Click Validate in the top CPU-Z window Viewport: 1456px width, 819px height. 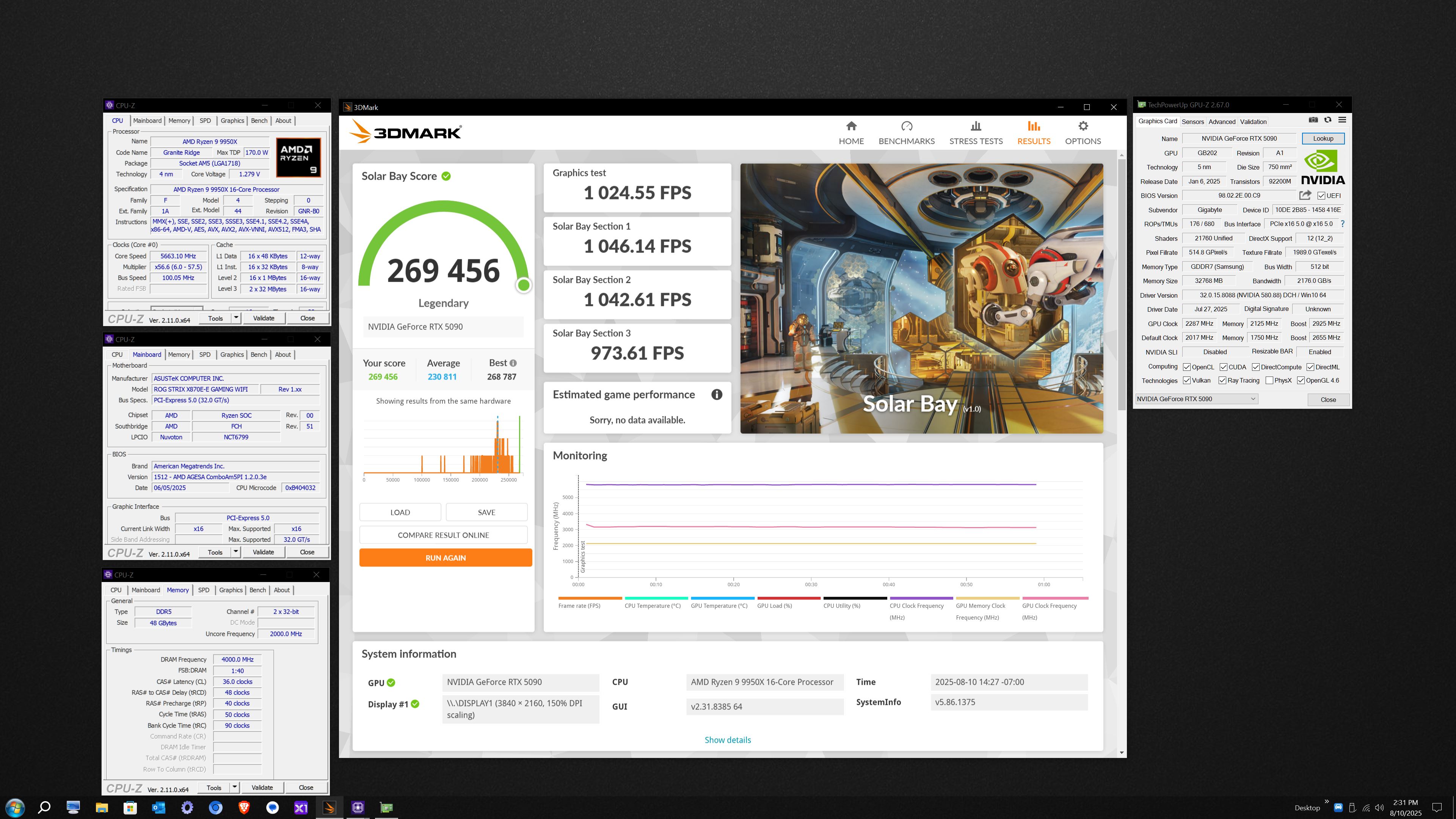tap(264, 318)
